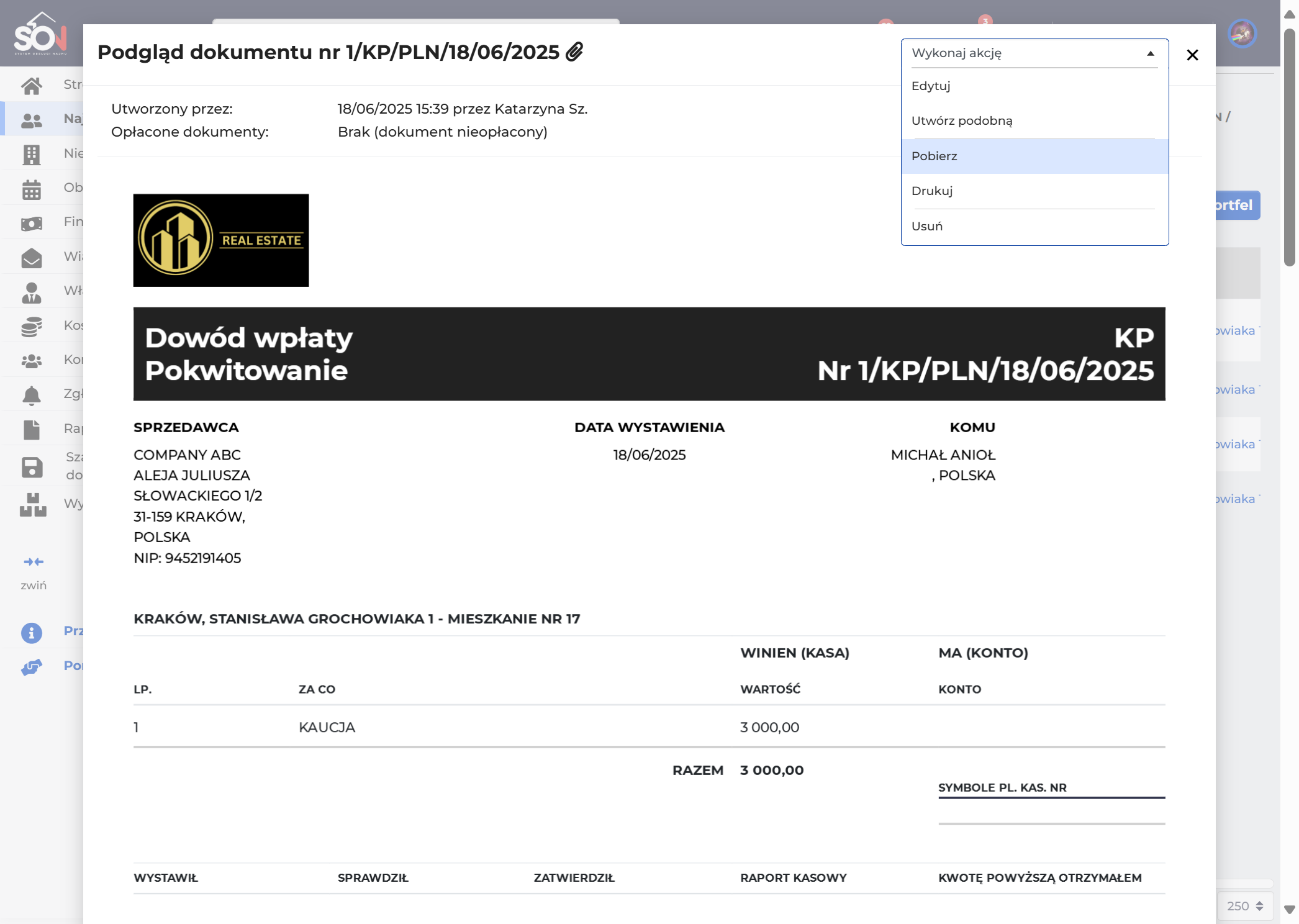The image size is (1299, 924).
Task: Choose Utwórz podobną from the action menu
Action: (1034, 121)
